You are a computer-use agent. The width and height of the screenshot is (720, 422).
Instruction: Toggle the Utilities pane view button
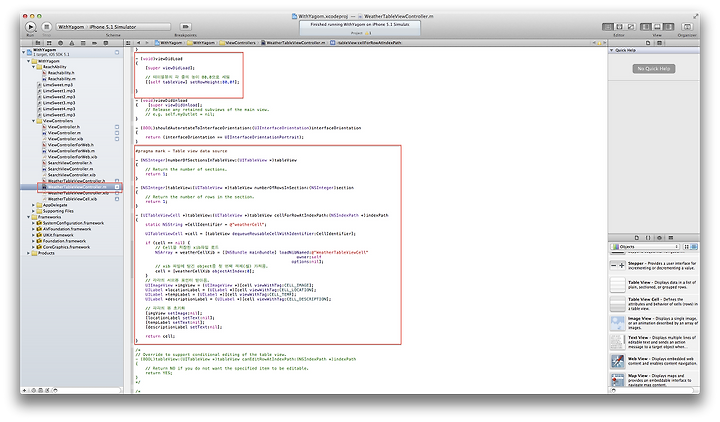coord(669,27)
